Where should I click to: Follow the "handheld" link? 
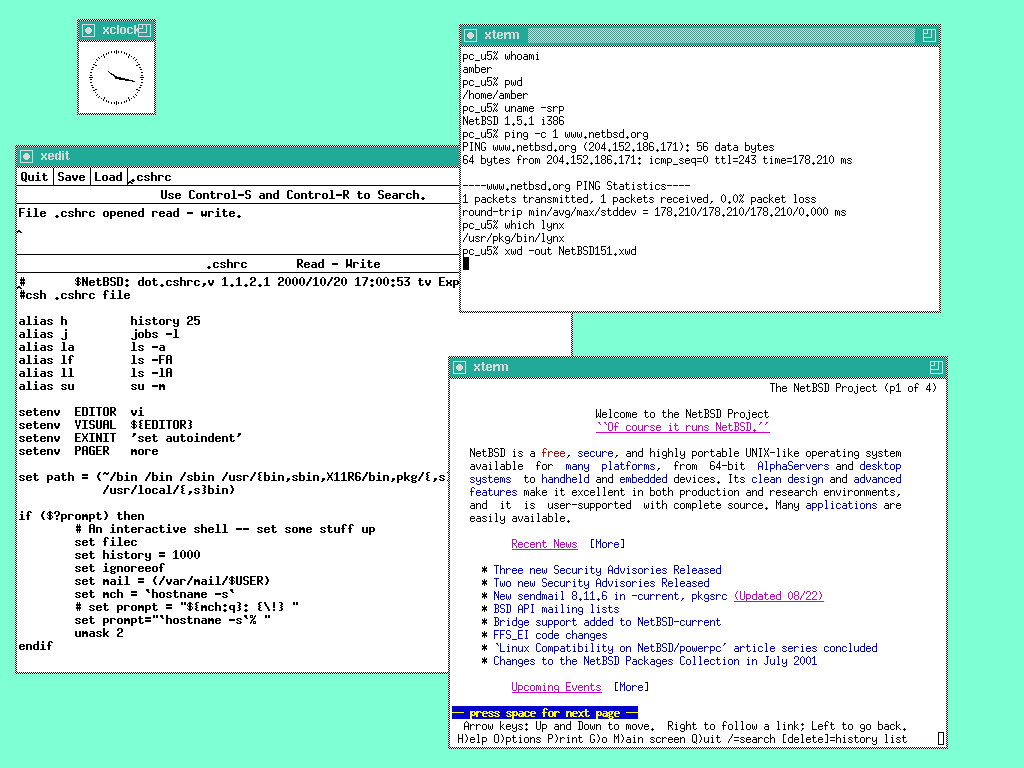point(565,479)
